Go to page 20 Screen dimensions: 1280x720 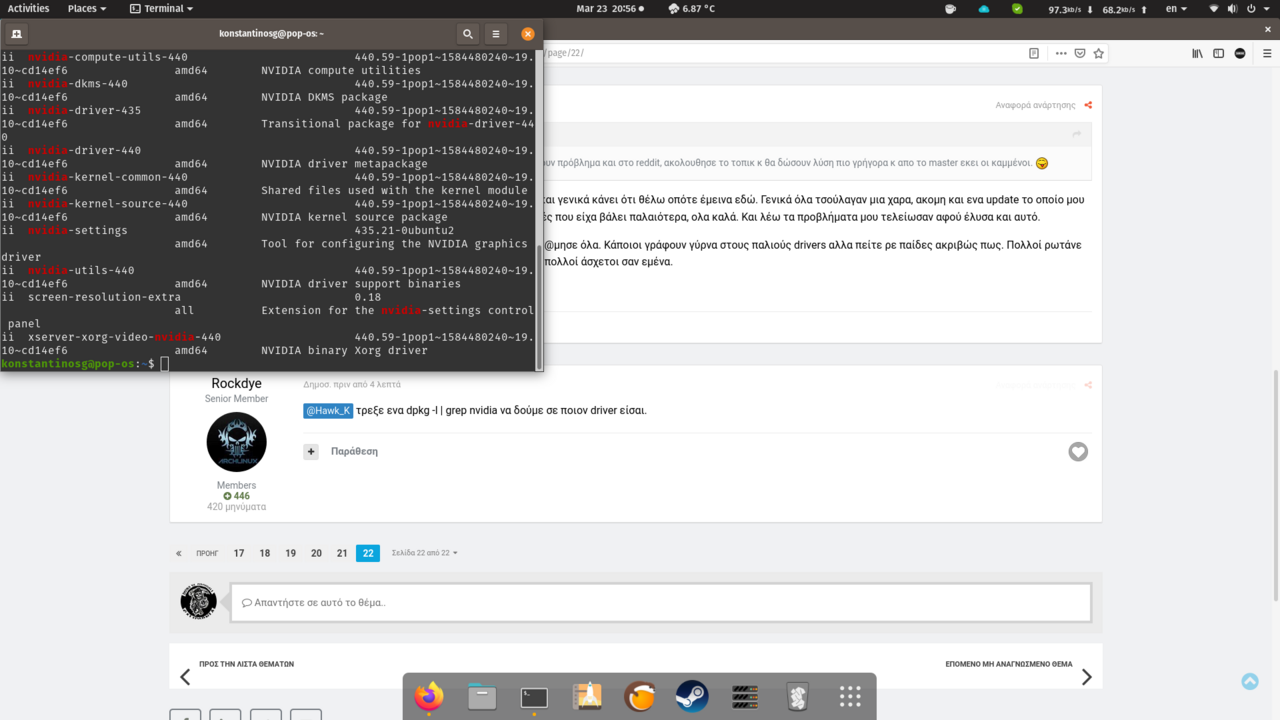pyautogui.click(x=316, y=553)
